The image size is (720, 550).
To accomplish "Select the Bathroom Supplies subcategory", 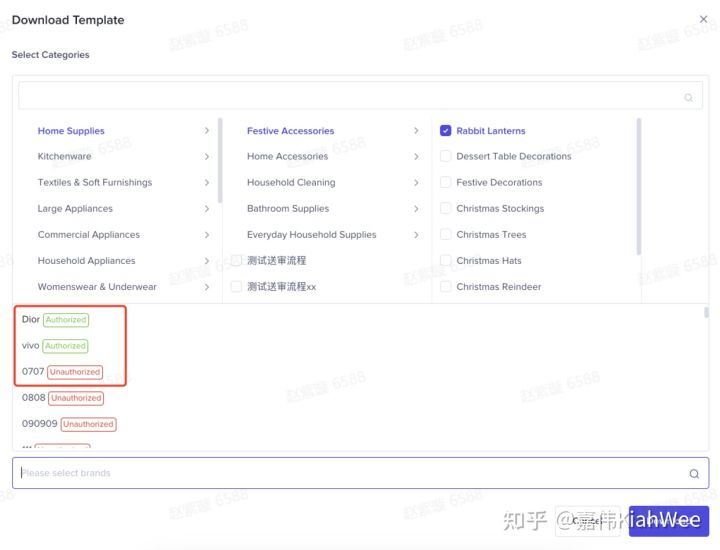I will click(288, 208).
